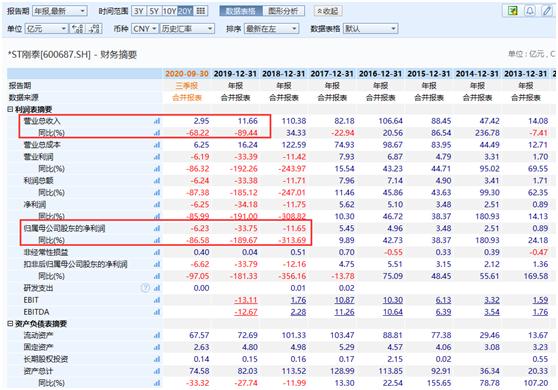Select the 5Y time range
558x390 pixels.
click(154, 11)
